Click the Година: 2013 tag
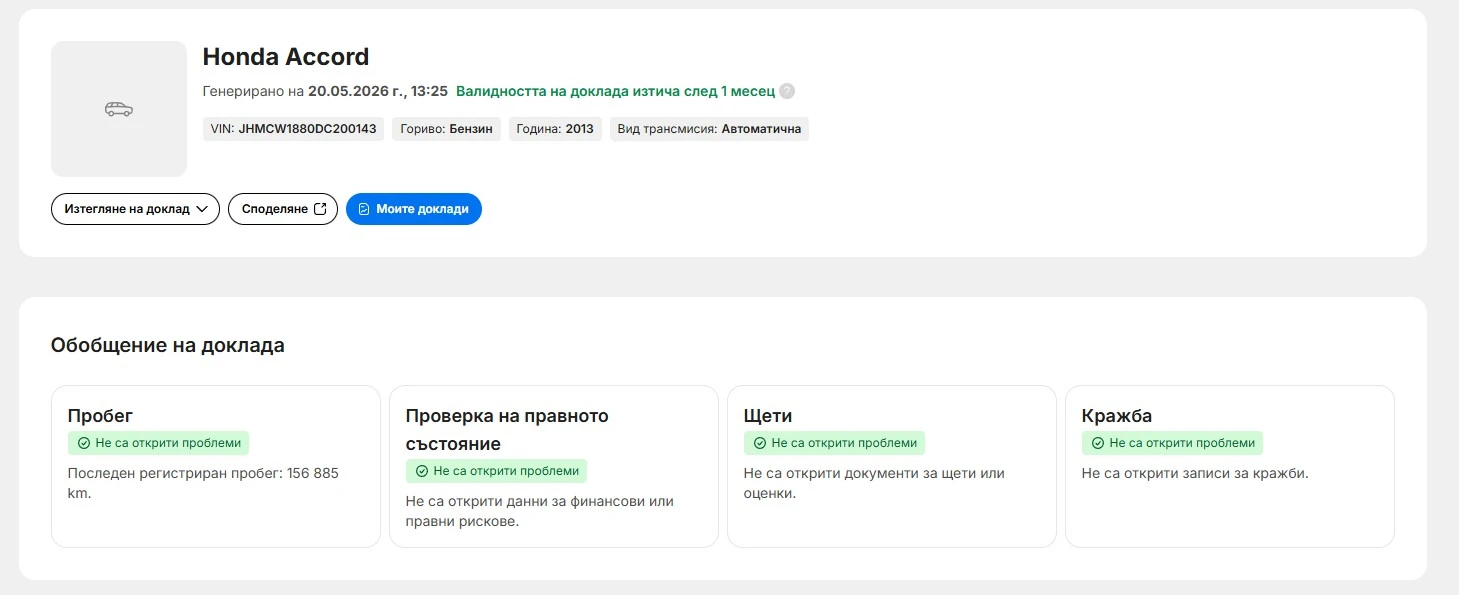The image size is (1459, 595). [x=555, y=129]
